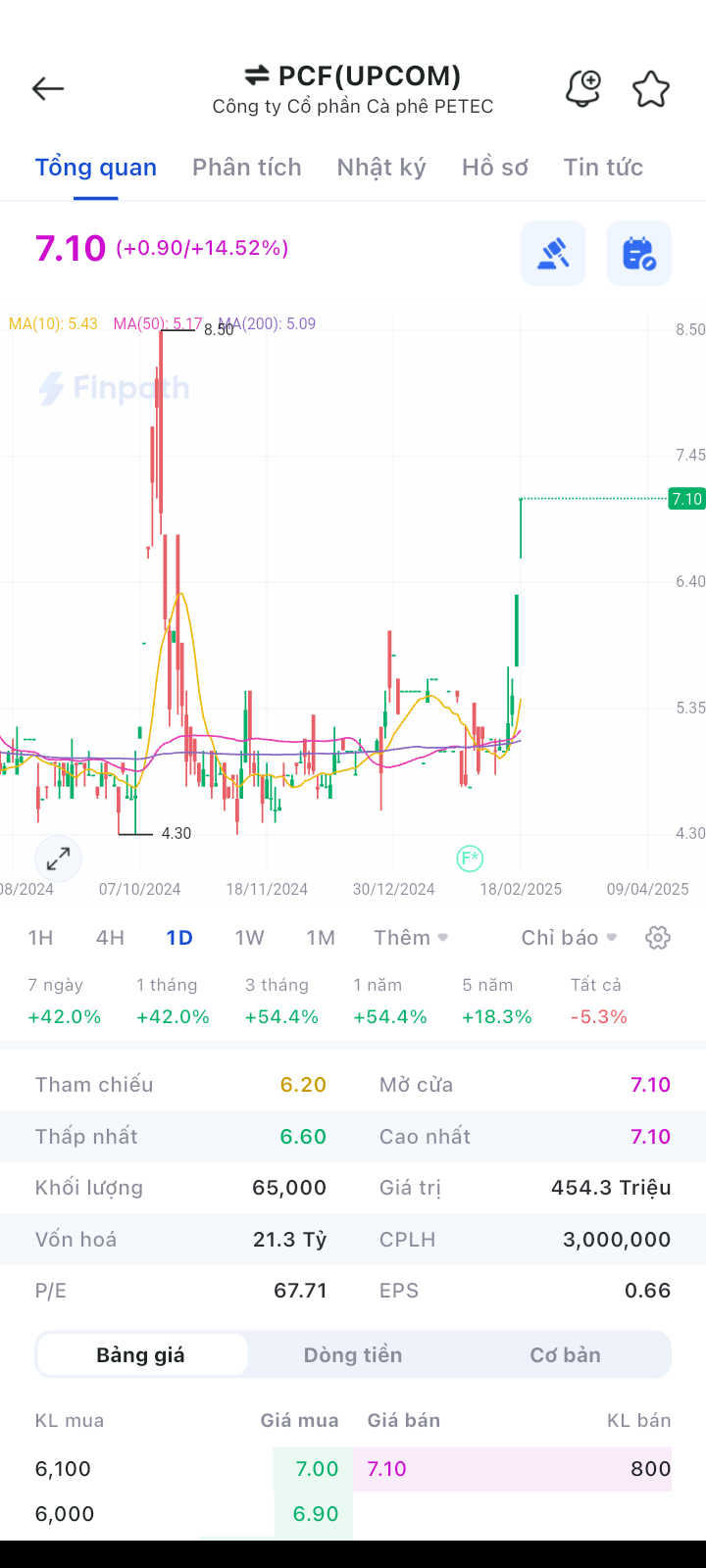Image resolution: width=706 pixels, height=1568 pixels.
Task: Open the Chỉ báo indicators dropdown
Action: 570,938
